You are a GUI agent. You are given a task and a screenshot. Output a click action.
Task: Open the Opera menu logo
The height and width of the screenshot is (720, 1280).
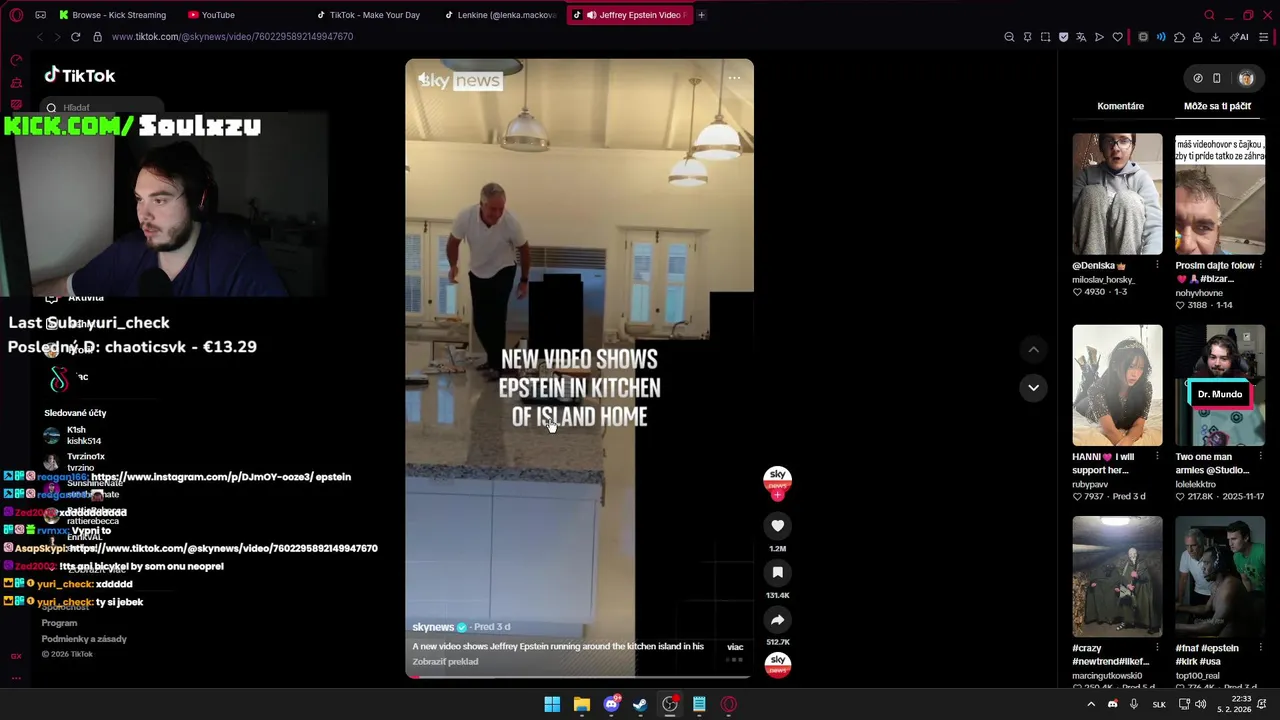16,15
